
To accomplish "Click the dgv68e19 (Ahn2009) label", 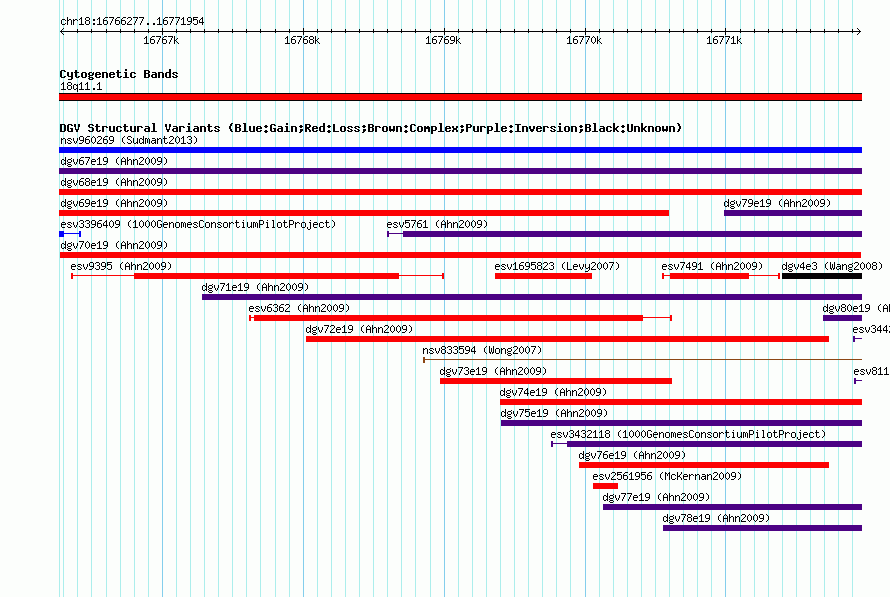I will [114, 182].
